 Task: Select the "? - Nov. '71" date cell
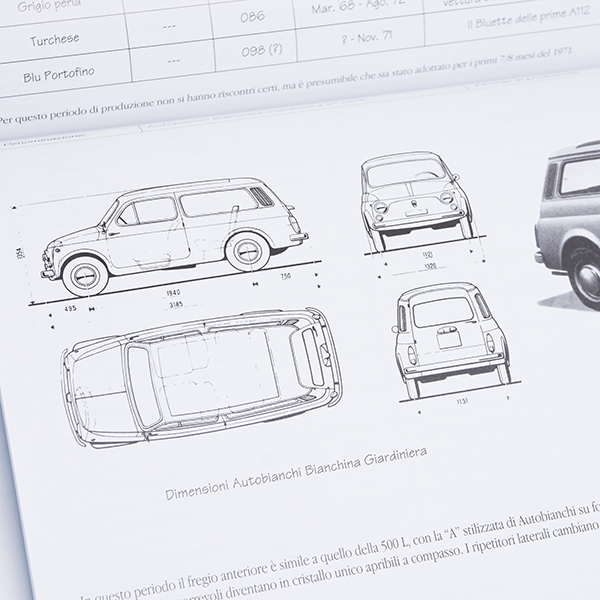[367, 37]
